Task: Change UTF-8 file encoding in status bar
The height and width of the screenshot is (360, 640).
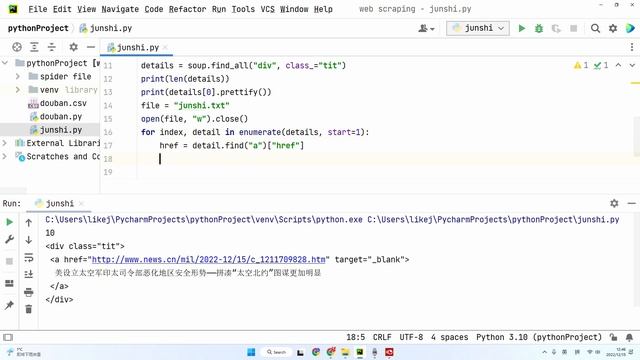Action: pyautogui.click(x=411, y=337)
